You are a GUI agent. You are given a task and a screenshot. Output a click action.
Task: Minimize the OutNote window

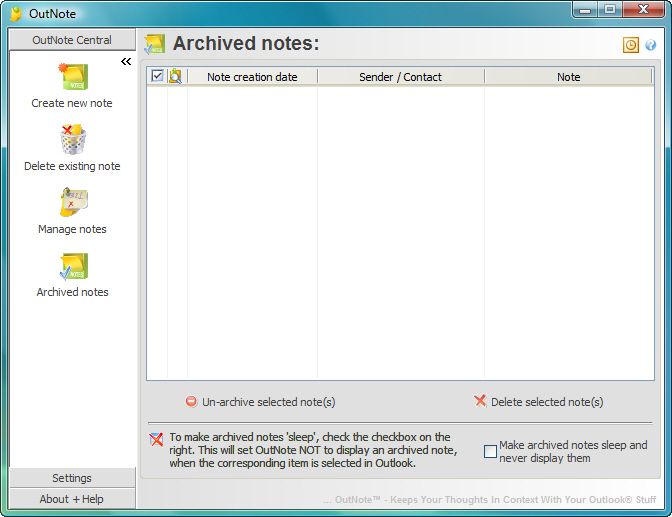point(585,9)
